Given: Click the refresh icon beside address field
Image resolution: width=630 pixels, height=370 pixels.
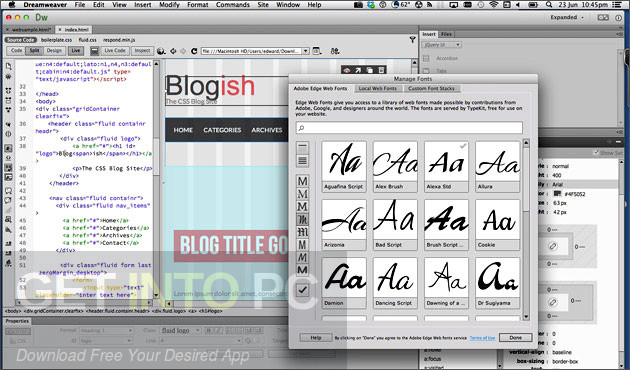Looking at the screenshot, I should (x=194, y=51).
